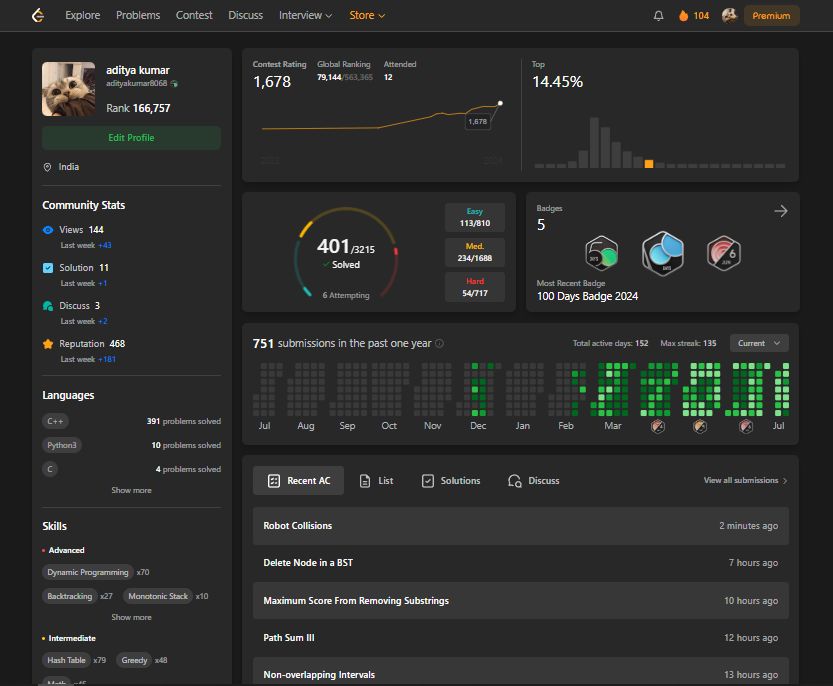The image size is (833, 686).
Task: Click the LeetCode logo icon
Action: point(38,15)
